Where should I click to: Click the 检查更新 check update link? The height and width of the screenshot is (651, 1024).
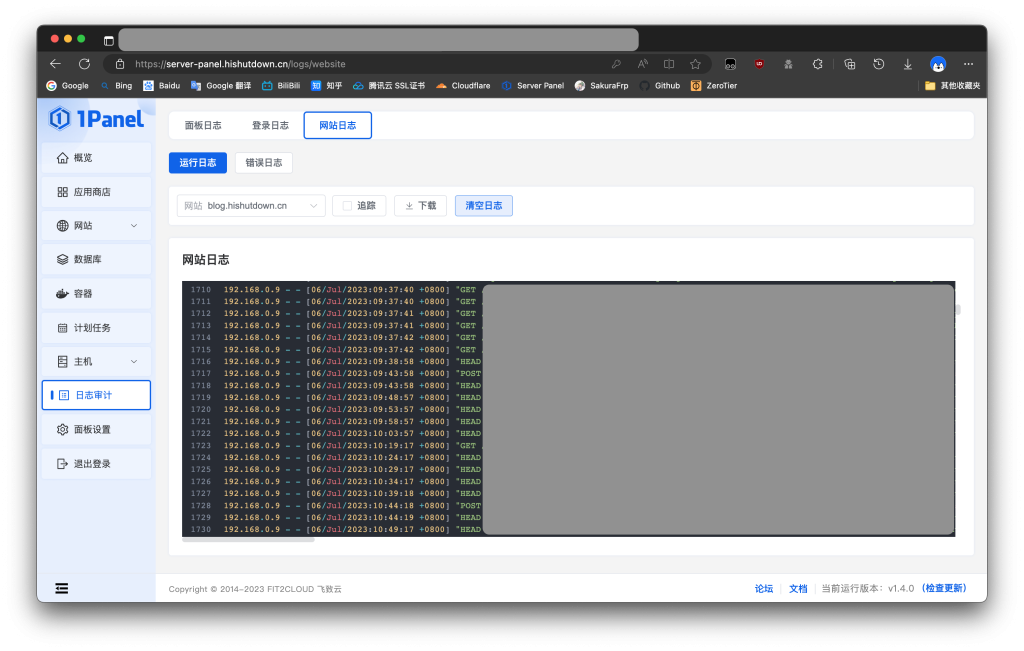pos(944,588)
